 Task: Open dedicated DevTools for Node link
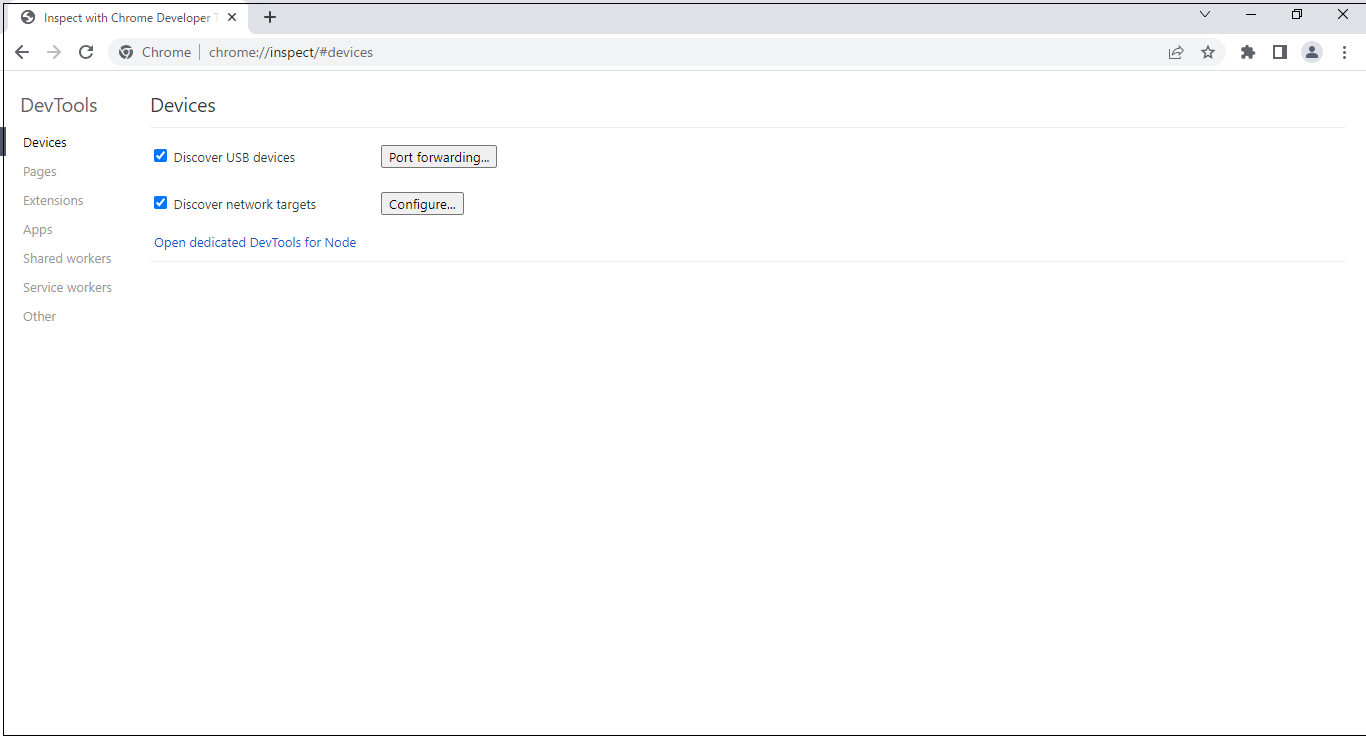click(255, 242)
